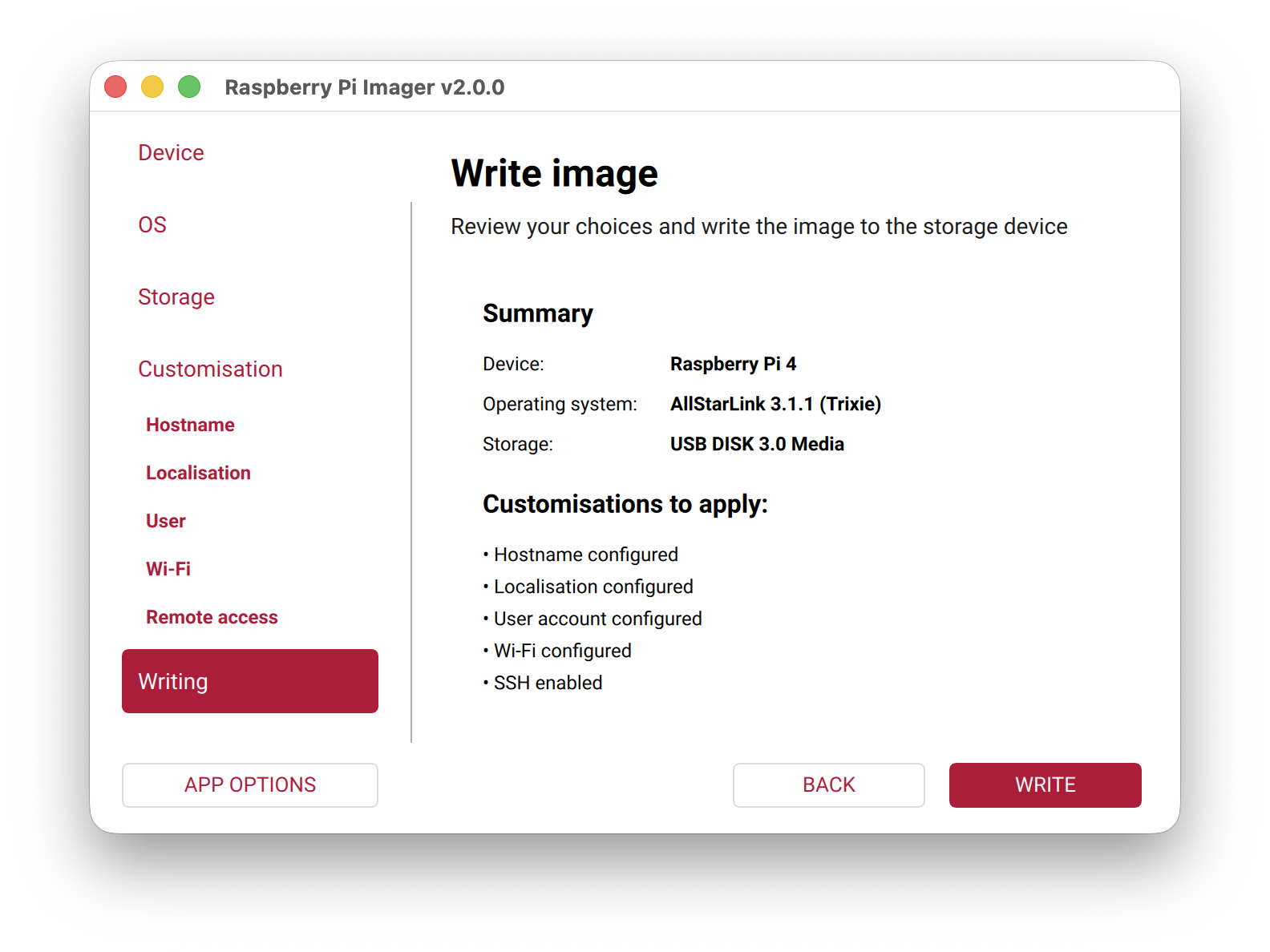
Task: Select the highlighted Writing step
Action: click(x=249, y=681)
